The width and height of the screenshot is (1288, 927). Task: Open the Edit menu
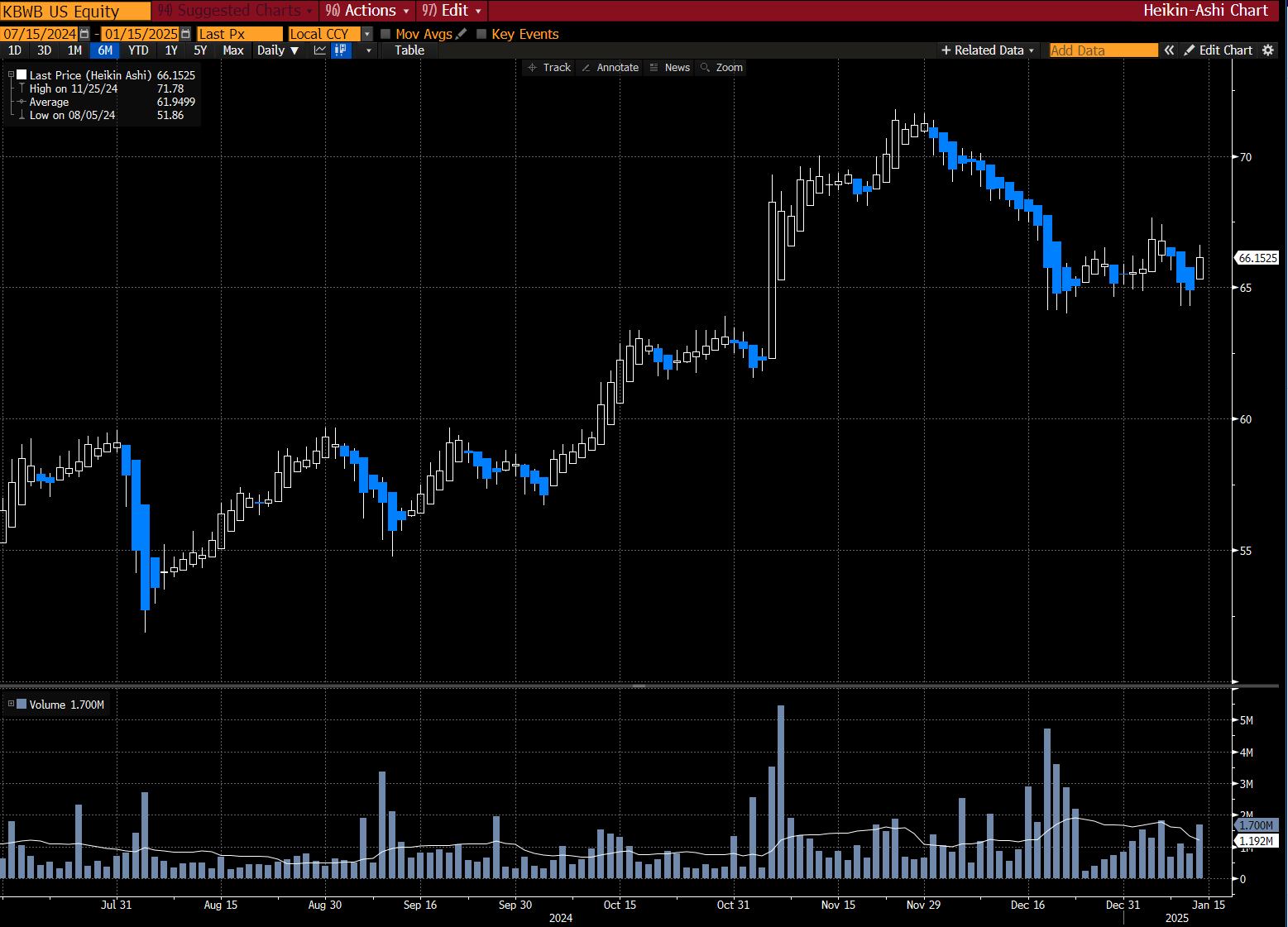[x=452, y=11]
